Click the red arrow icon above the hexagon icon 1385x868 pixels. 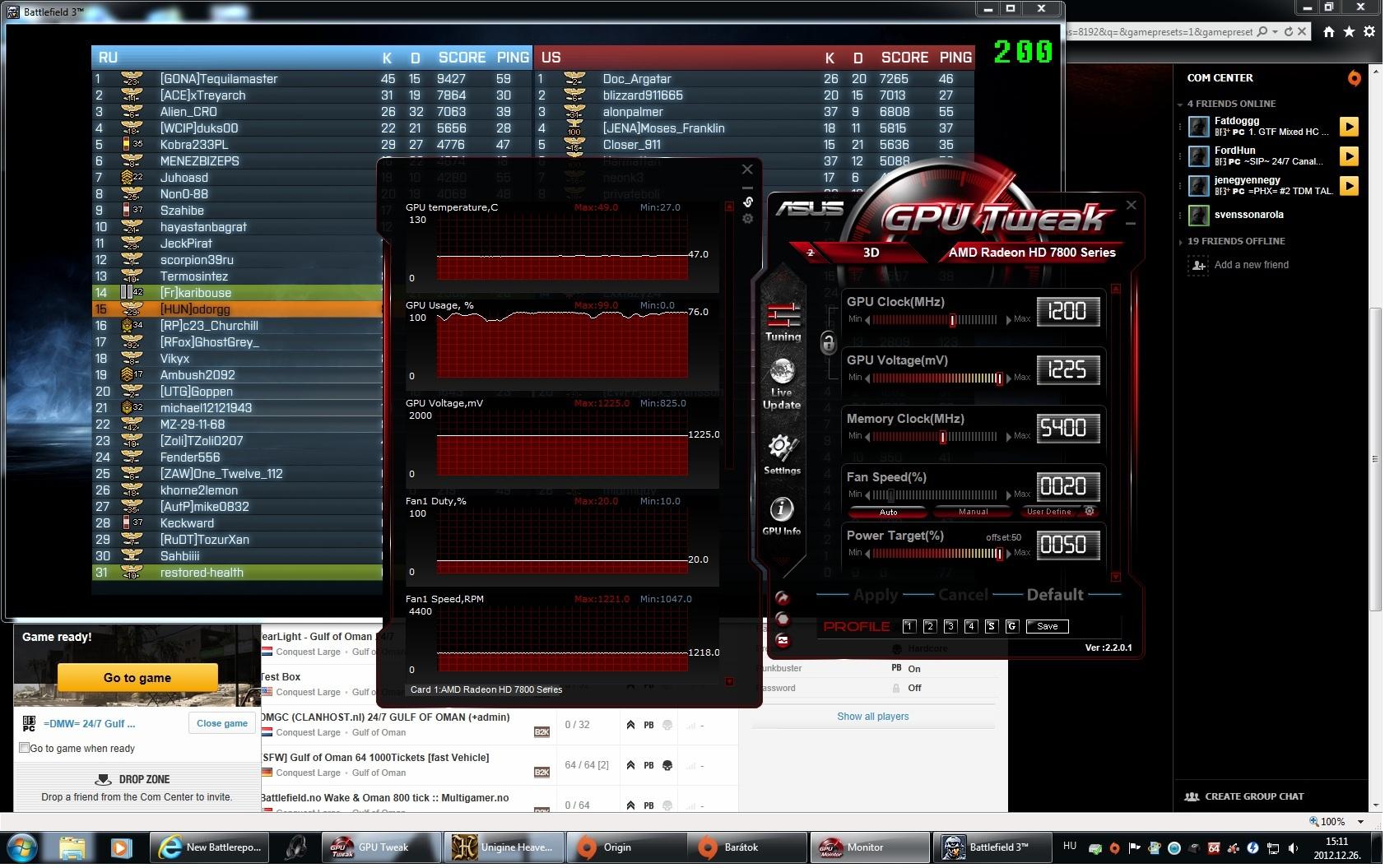click(783, 598)
